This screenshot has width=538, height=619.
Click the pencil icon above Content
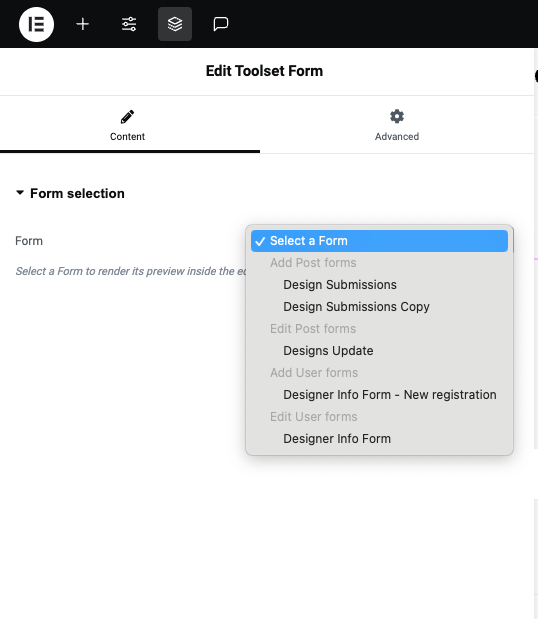tap(127, 117)
